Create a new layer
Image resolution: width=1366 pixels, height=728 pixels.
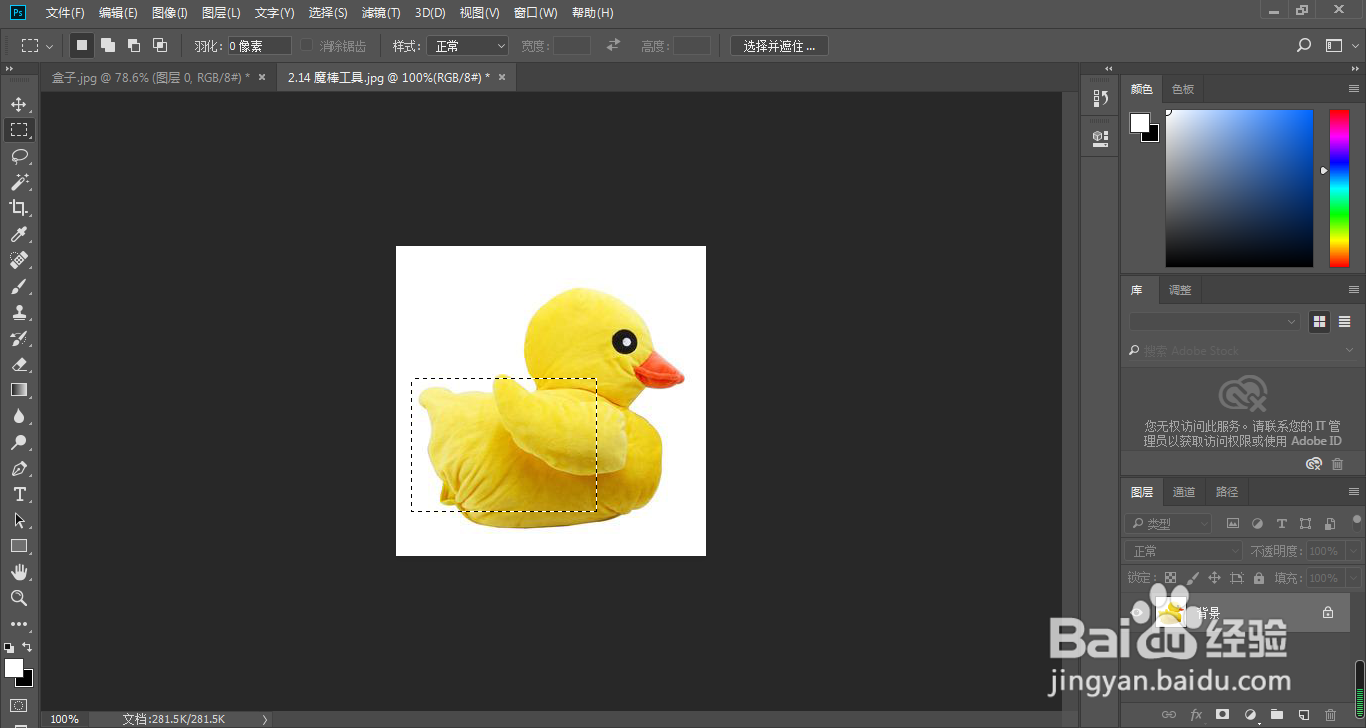(1303, 715)
